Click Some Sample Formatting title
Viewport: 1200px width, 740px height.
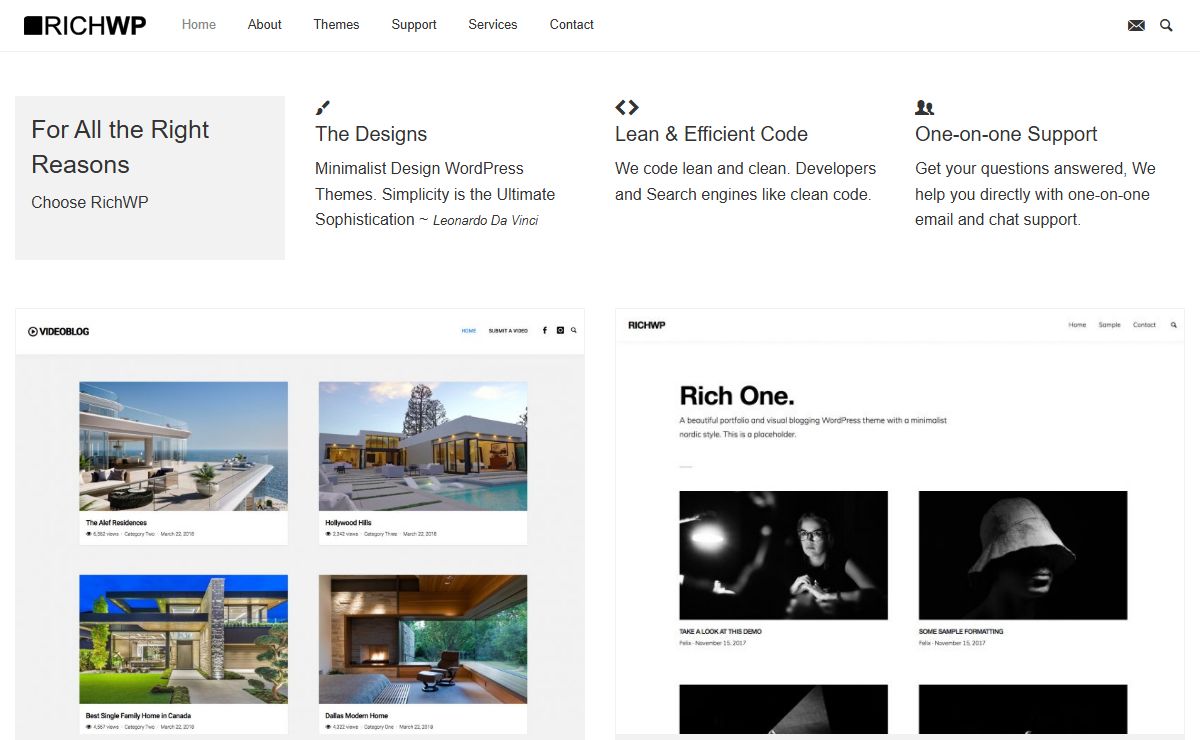961,632
